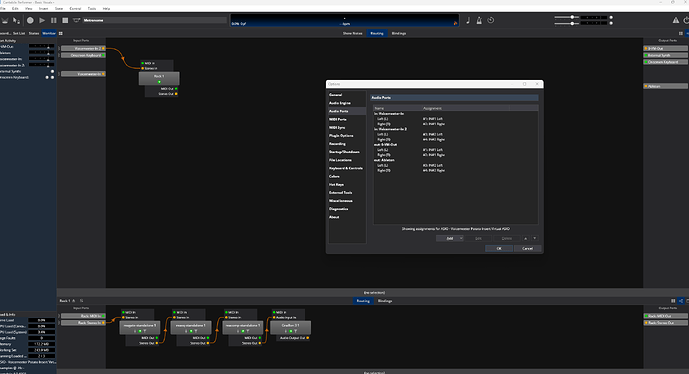689x374 pixels.
Task: Click the warning triangle icon
Action: pos(675,20)
